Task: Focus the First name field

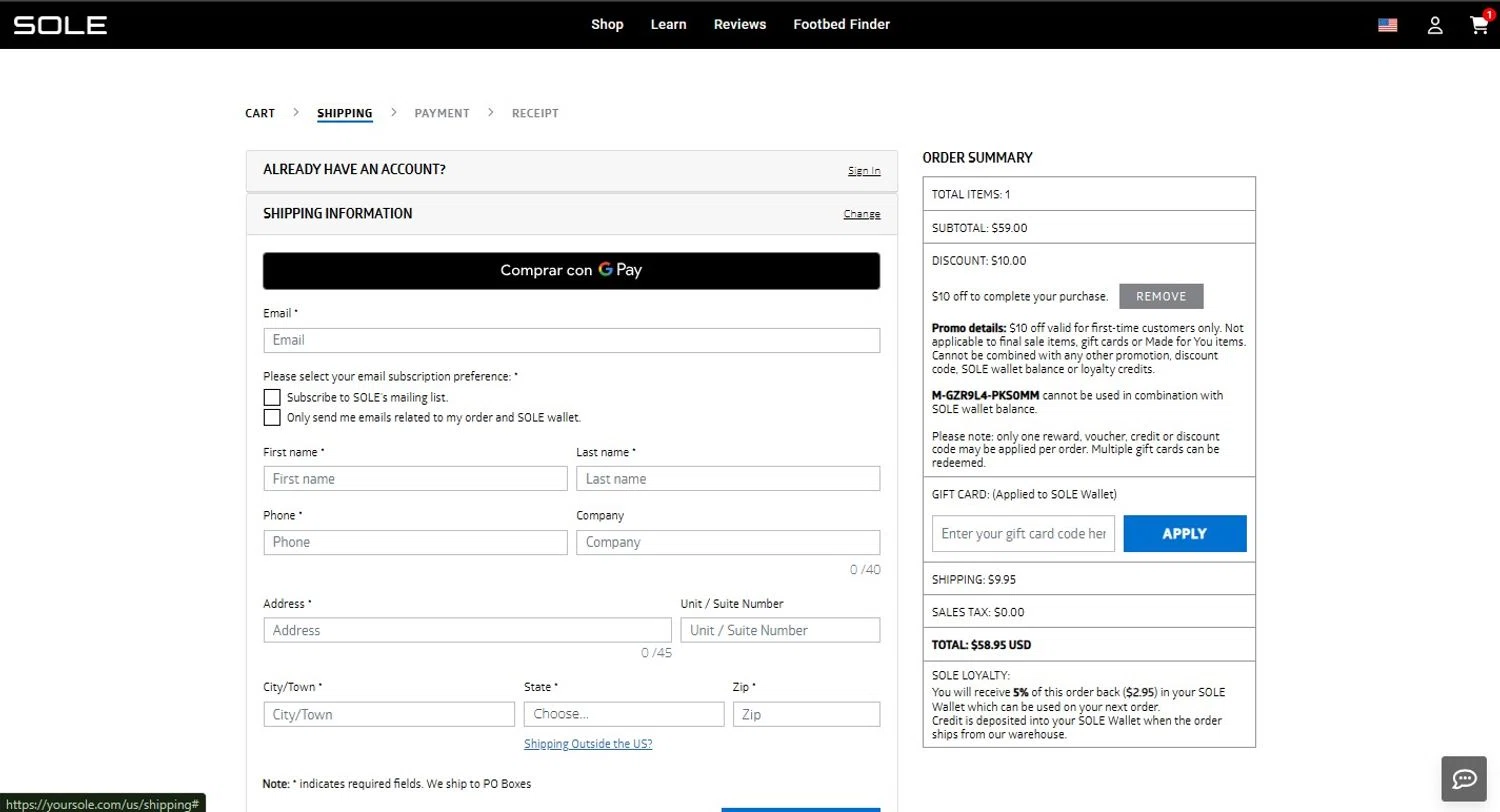Action: [415, 479]
